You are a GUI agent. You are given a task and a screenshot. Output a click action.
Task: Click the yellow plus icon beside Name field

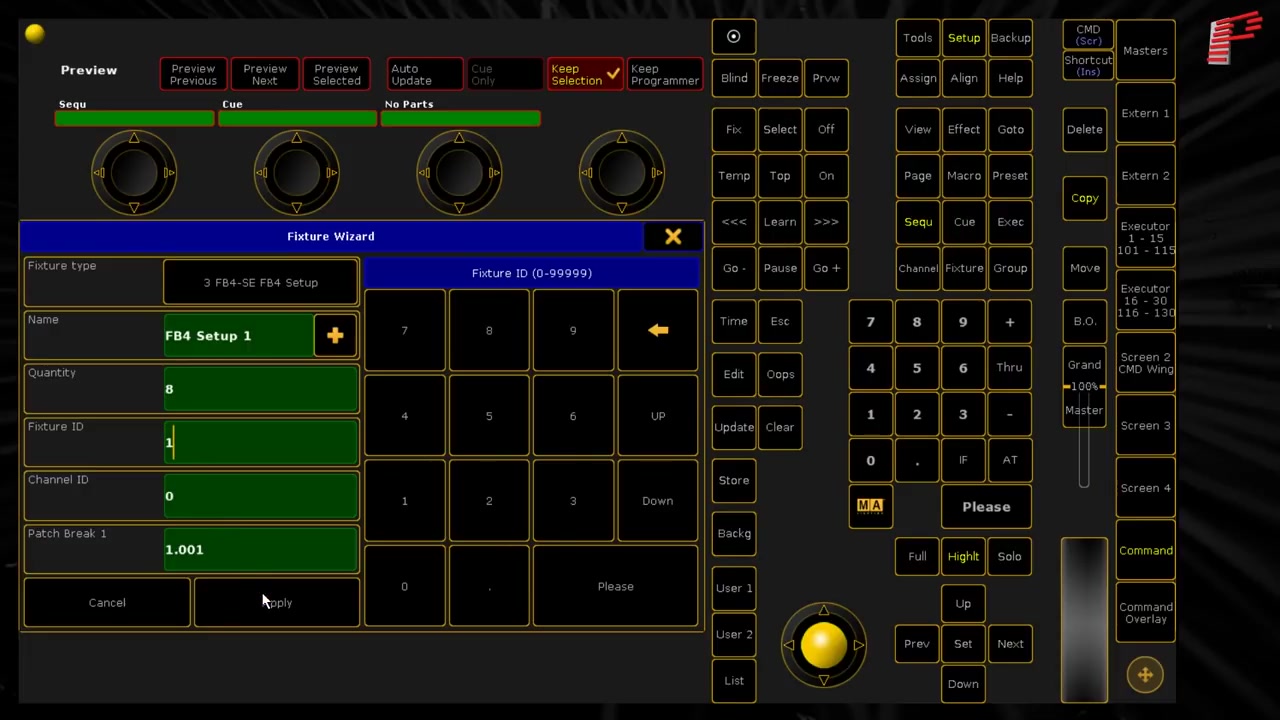(x=335, y=336)
